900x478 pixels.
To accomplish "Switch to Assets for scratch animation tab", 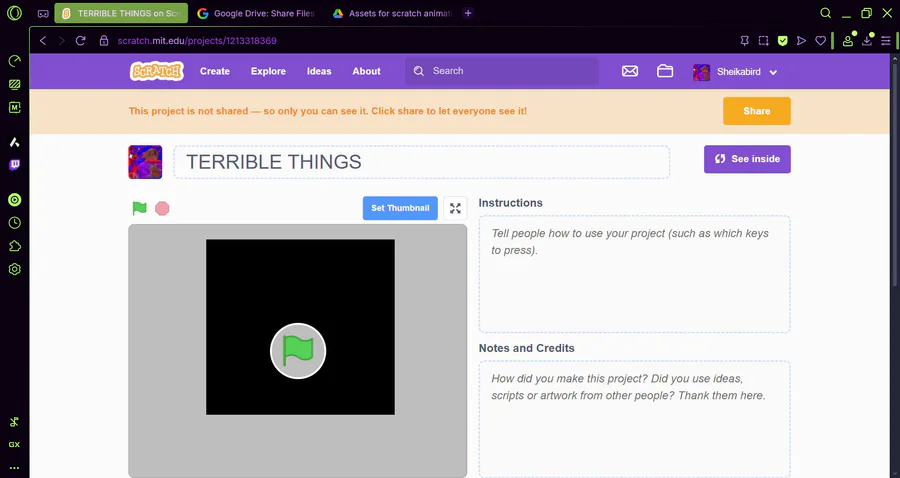I will tap(393, 13).
